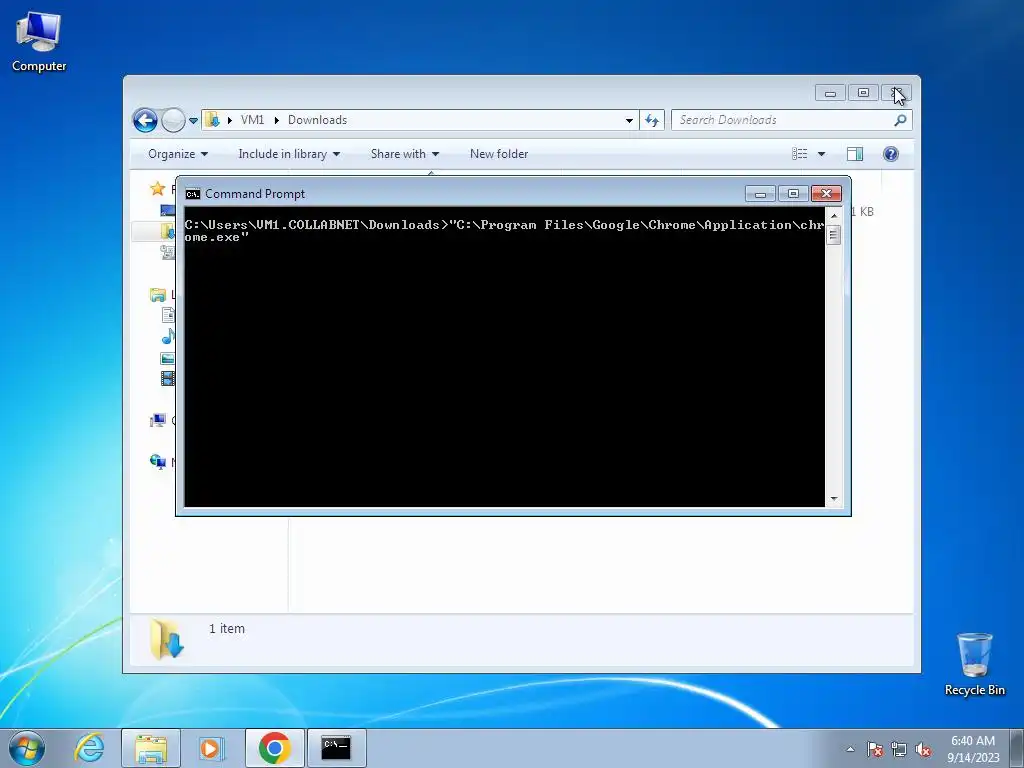Image resolution: width=1024 pixels, height=768 pixels.
Task: Open Include in library menu
Action: (289, 154)
